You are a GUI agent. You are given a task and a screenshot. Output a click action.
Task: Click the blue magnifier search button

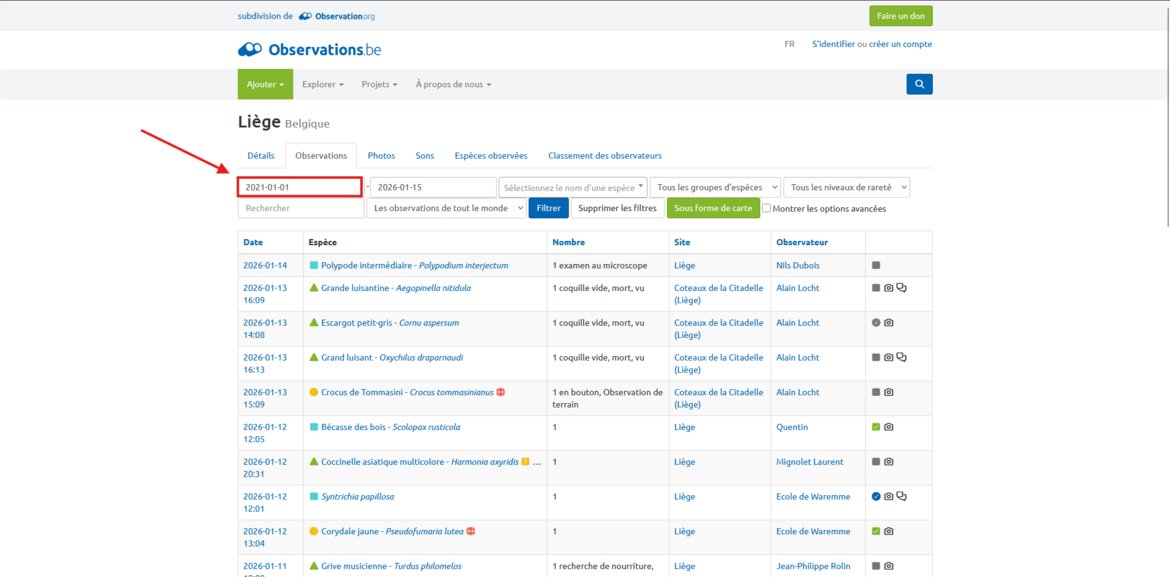pos(919,84)
